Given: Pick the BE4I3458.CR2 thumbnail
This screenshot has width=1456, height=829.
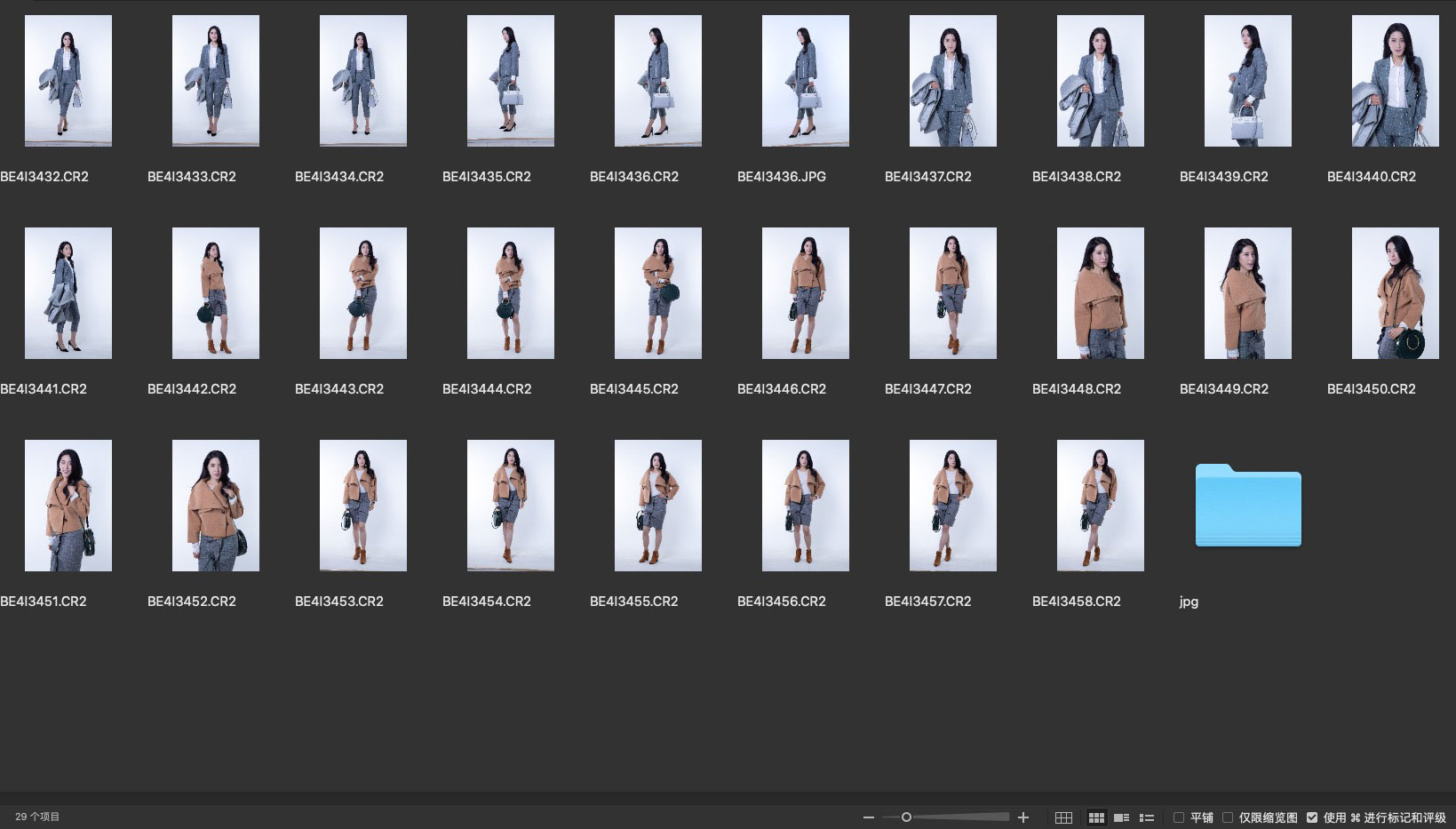Looking at the screenshot, I should [x=1100, y=506].
